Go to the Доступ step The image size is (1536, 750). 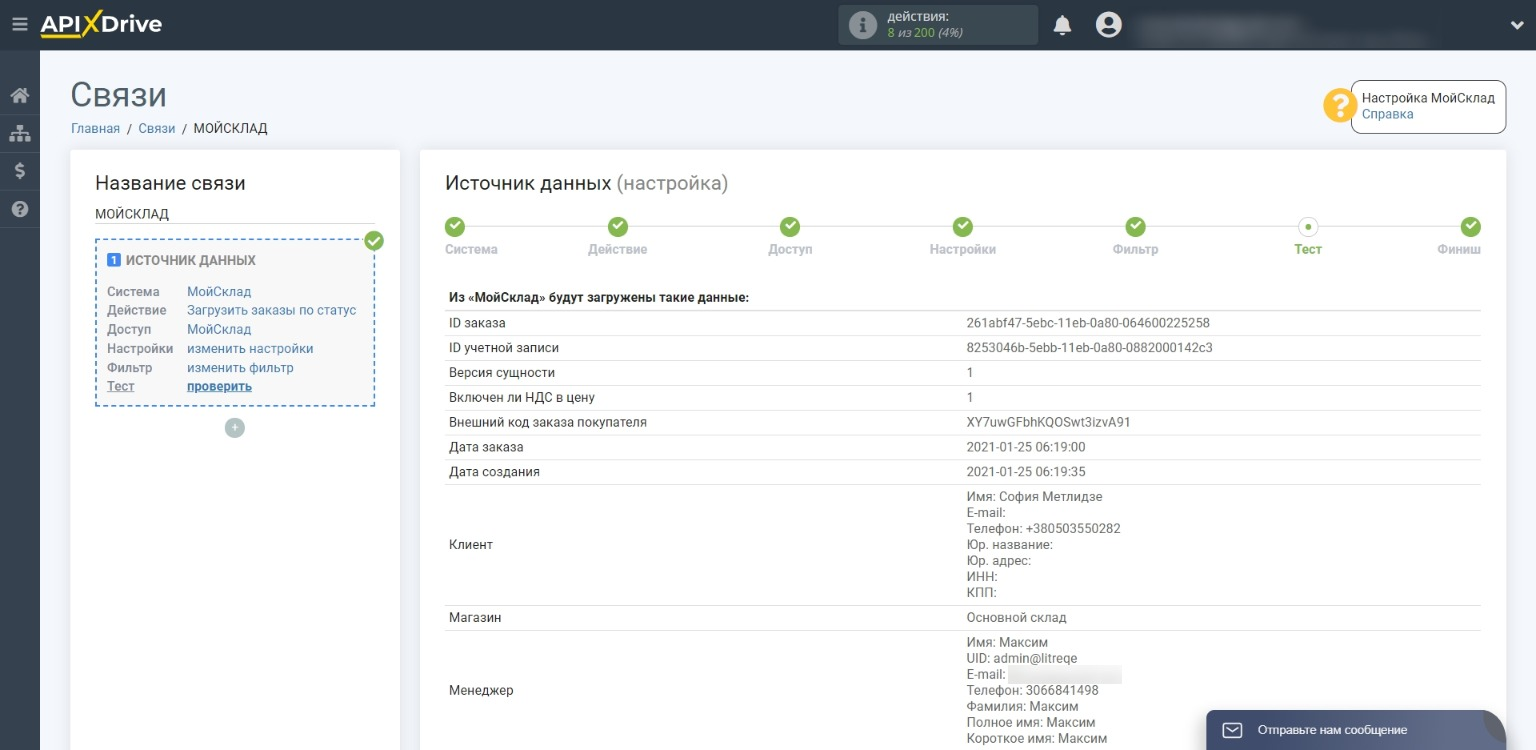[x=790, y=227]
